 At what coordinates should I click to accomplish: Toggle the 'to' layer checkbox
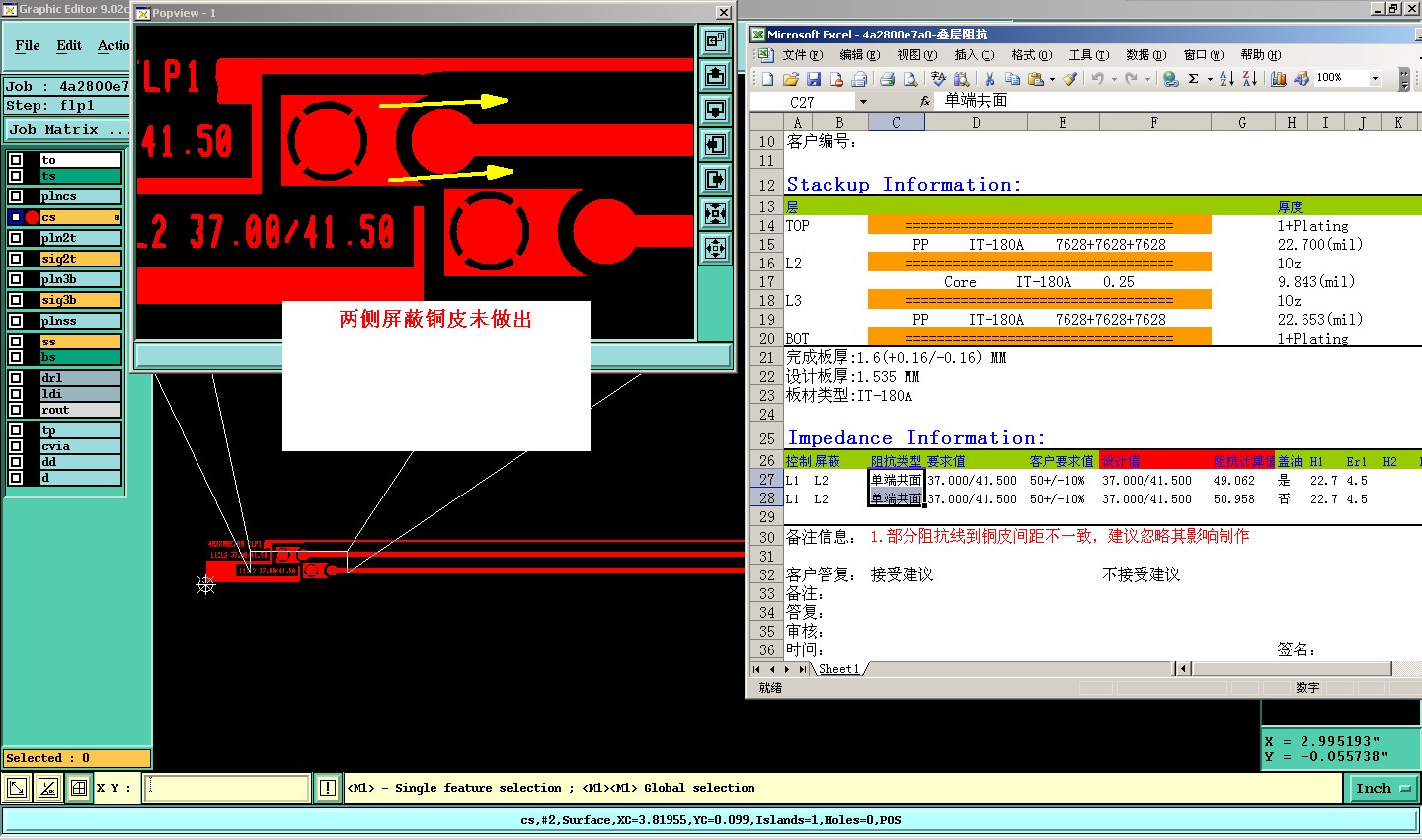(16, 160)
